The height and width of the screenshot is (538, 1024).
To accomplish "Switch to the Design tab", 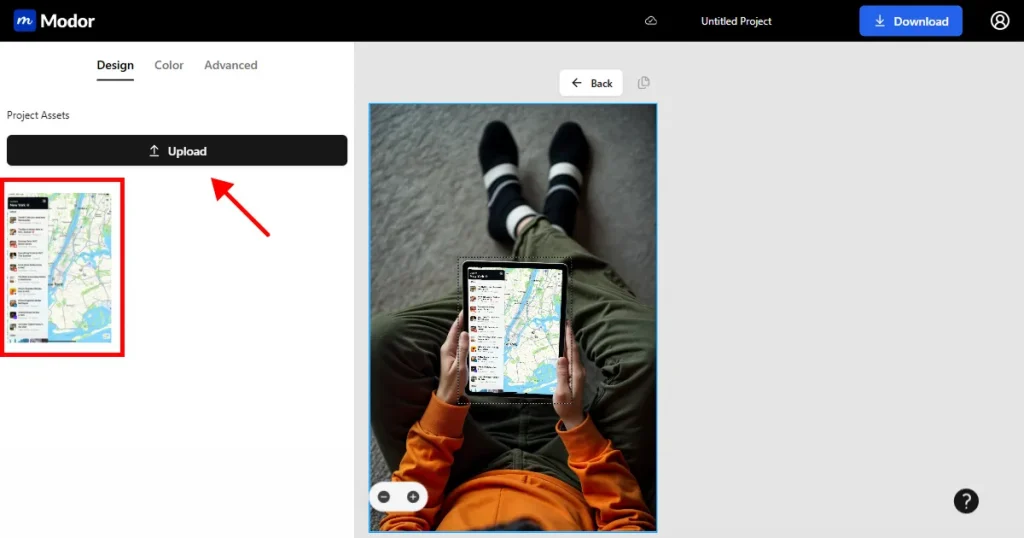I will (x=115, y=65).
